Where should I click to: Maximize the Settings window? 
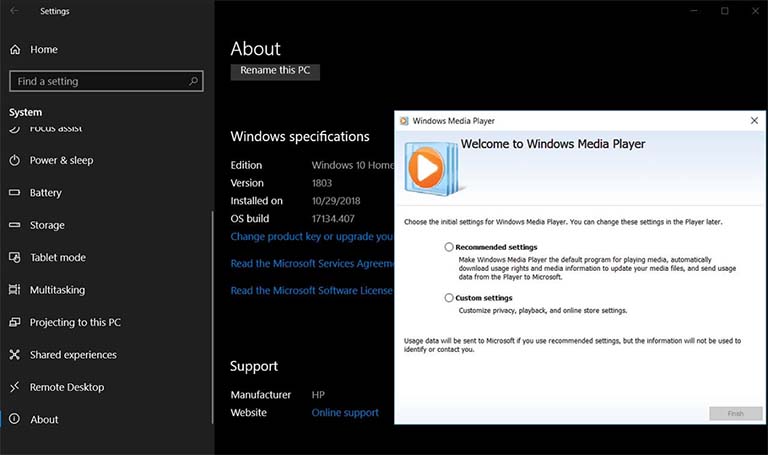tap(724, 11)
